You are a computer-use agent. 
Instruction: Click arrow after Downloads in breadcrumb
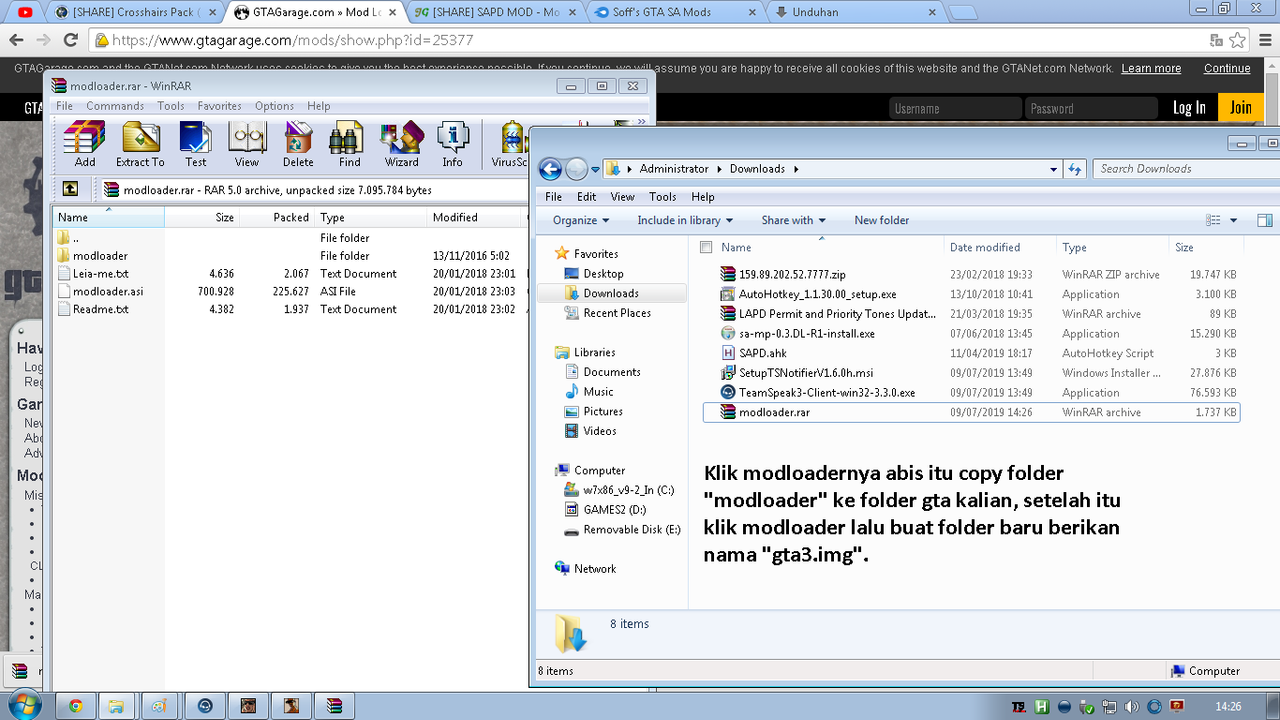coord(796,169)
